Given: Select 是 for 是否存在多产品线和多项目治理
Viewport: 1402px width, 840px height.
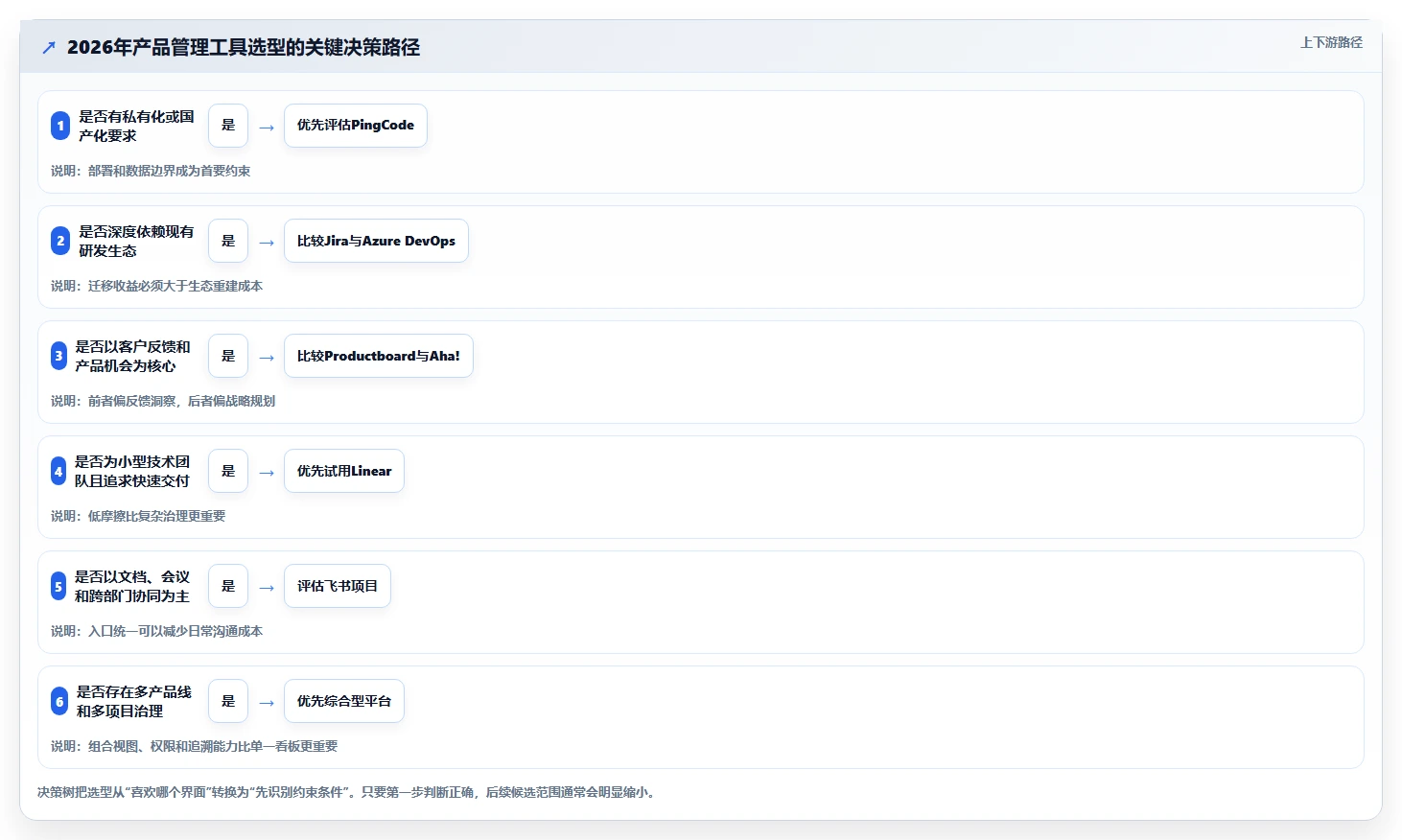Looking at the screenshot, I should click(x=228, y=701).
